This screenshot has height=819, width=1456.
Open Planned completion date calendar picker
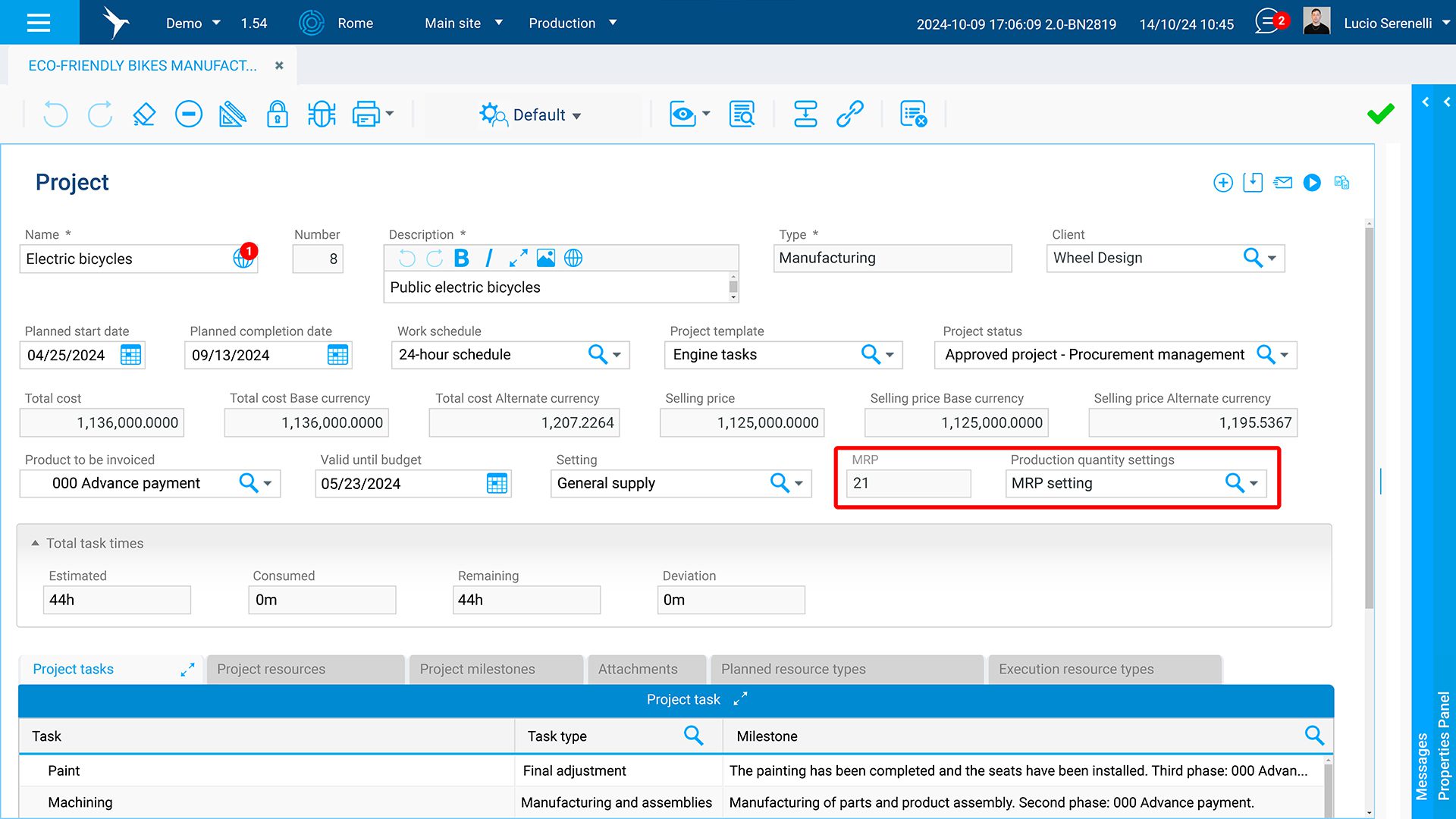tap(337, 355)
